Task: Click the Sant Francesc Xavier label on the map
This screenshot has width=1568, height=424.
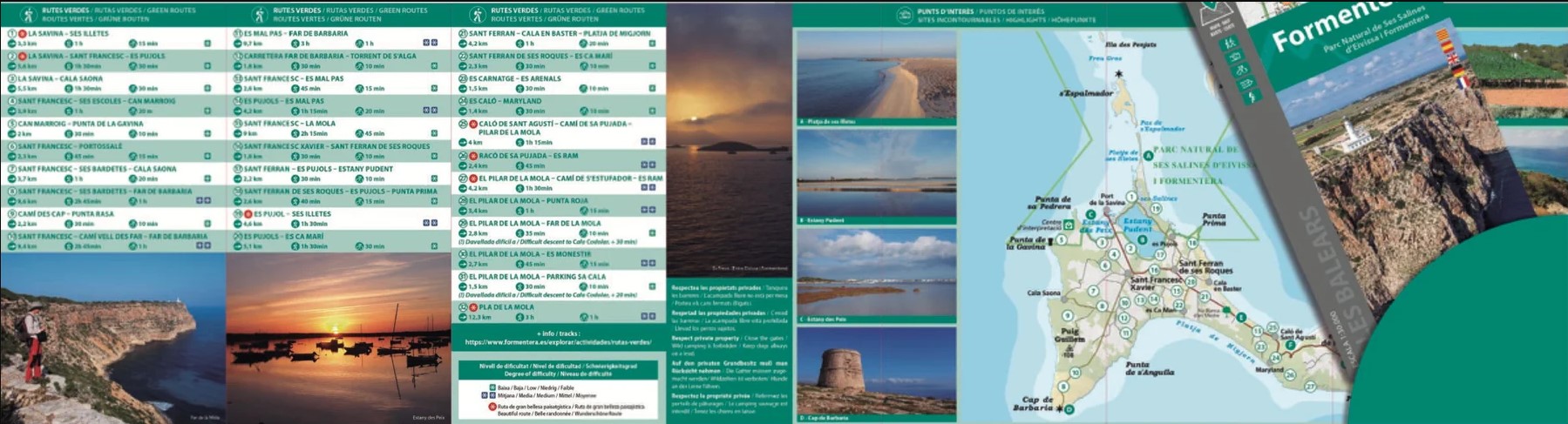Action: 1156,284
